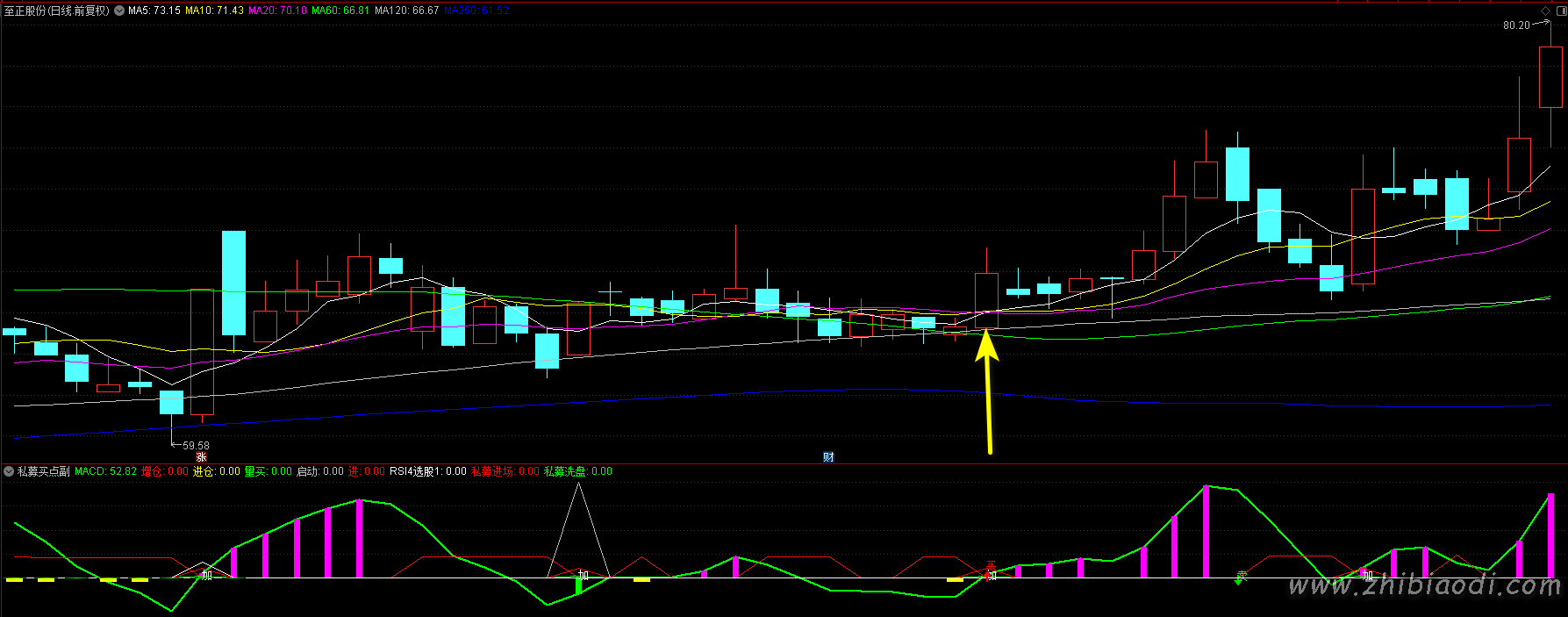The height and width of the screenshot is (617, 1568).
Task: Click the red 买 buy signal arrow
Action: tap(992, 569)
